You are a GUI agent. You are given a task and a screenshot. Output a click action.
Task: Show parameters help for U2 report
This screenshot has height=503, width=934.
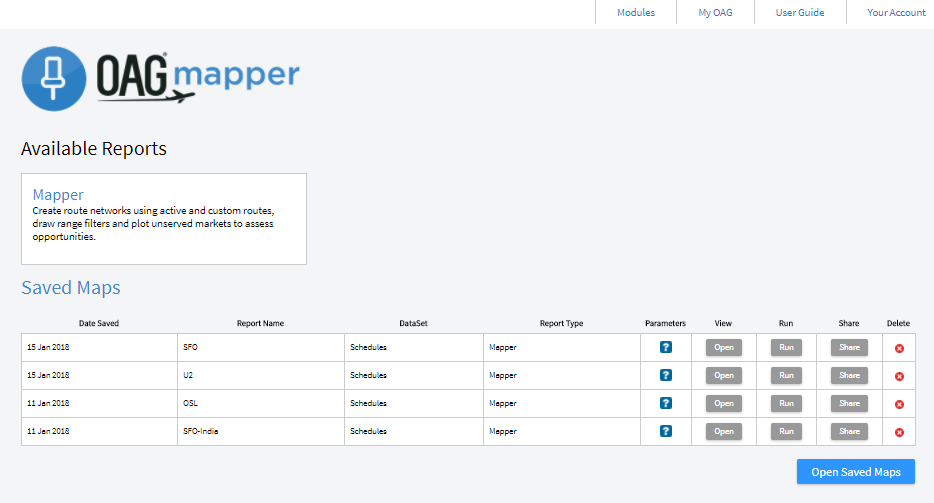[x=666, y=375]
